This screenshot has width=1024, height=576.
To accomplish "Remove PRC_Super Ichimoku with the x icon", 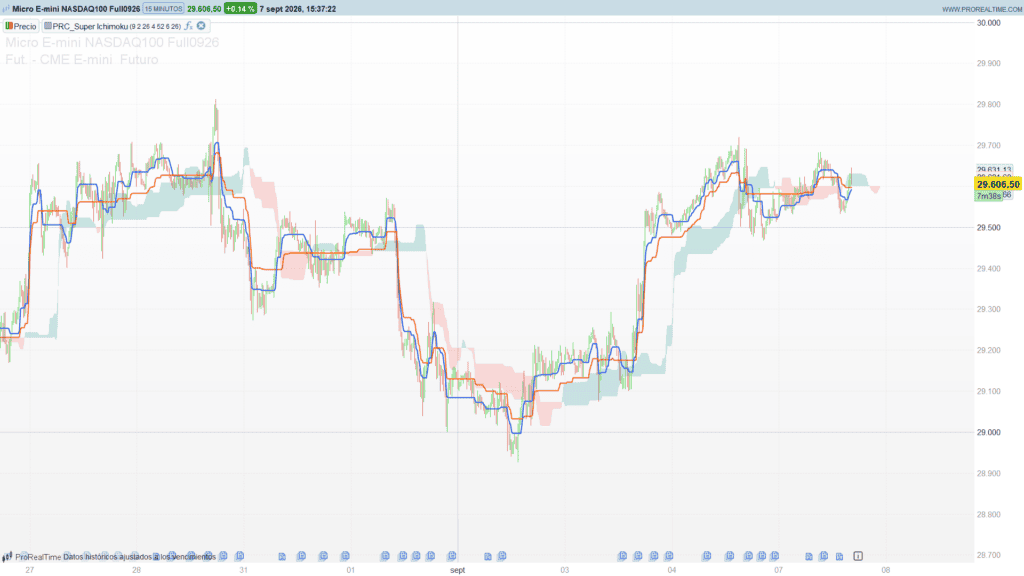I will pyautogui.click(x=201, y=26).
